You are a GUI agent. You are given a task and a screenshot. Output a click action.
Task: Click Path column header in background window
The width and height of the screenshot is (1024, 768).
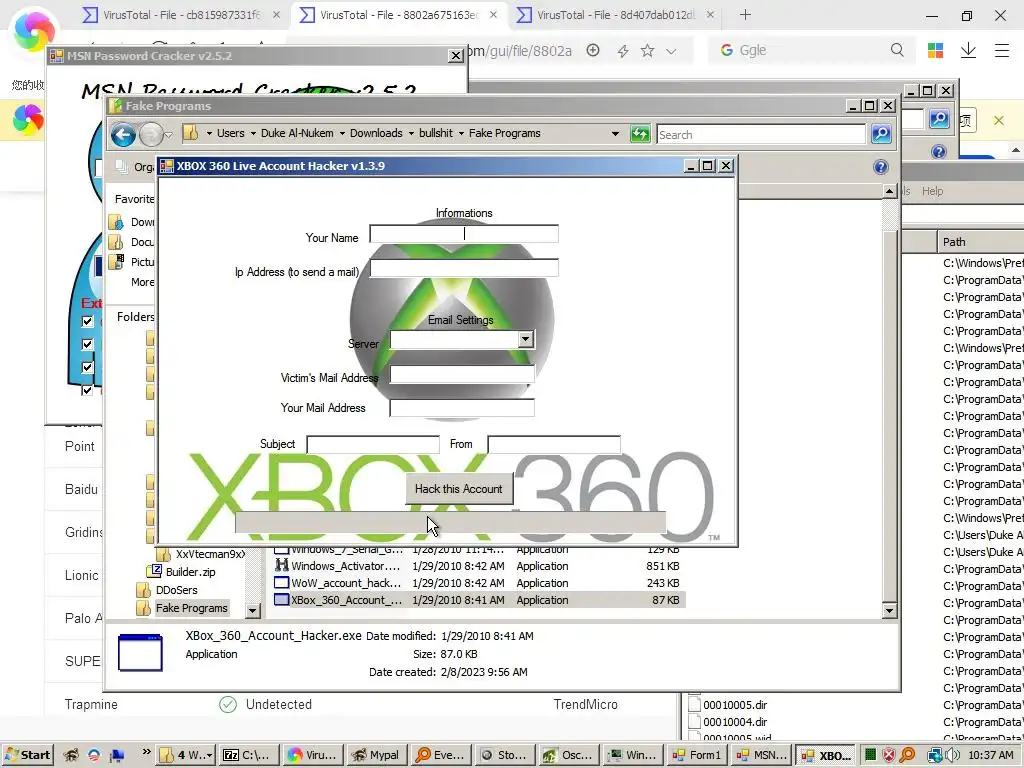tap(980, 242)
